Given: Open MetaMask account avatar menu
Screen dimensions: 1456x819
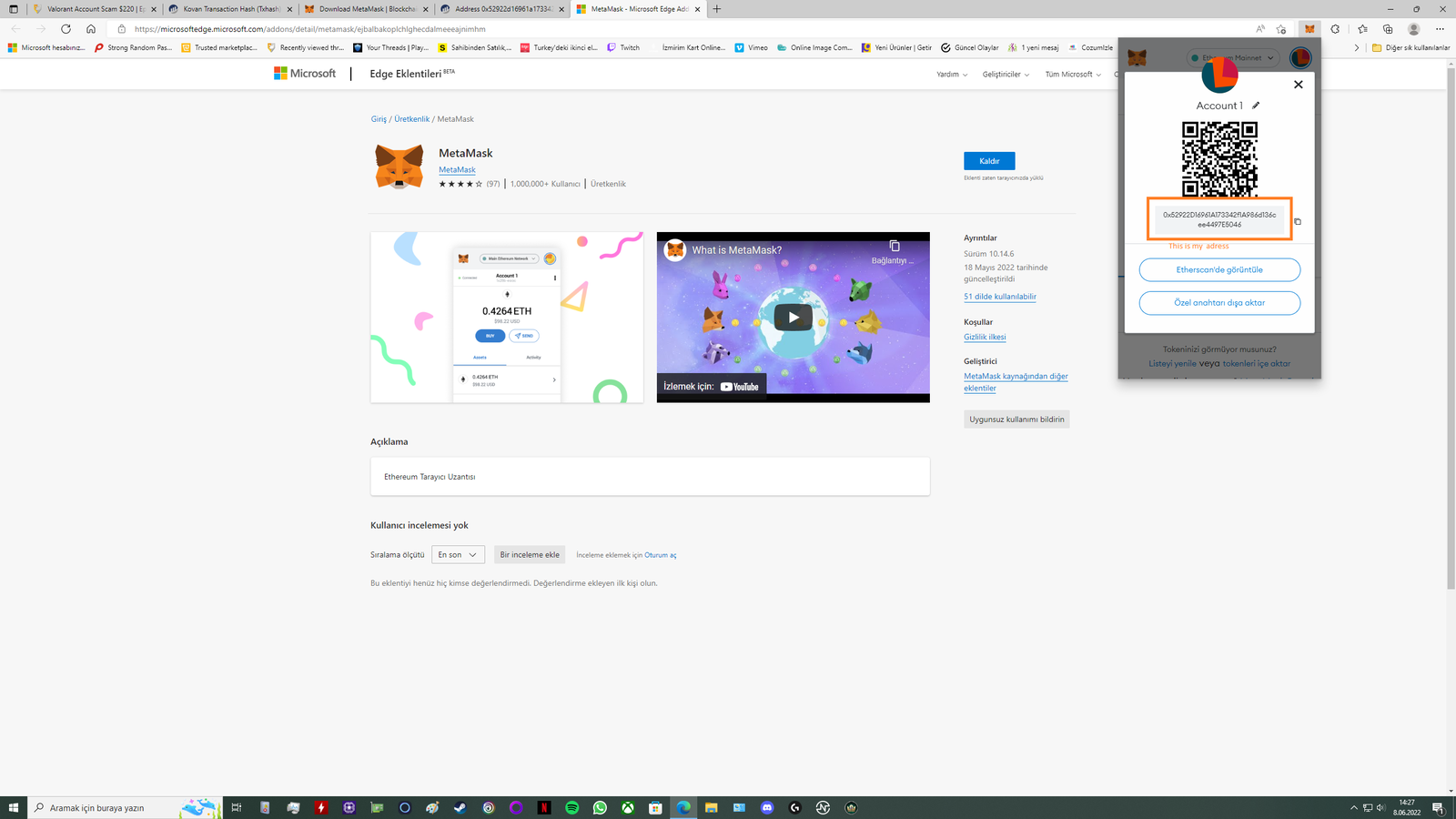Looking at the screenshot, I should tap(1300, 57).
